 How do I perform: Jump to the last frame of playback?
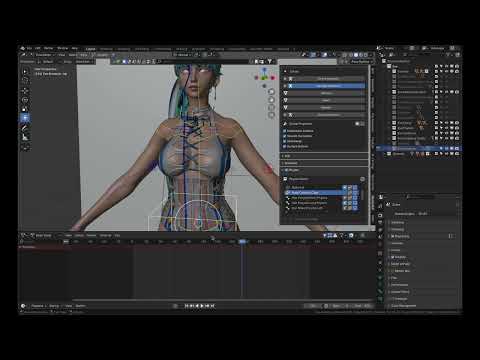tap(213, 306)
